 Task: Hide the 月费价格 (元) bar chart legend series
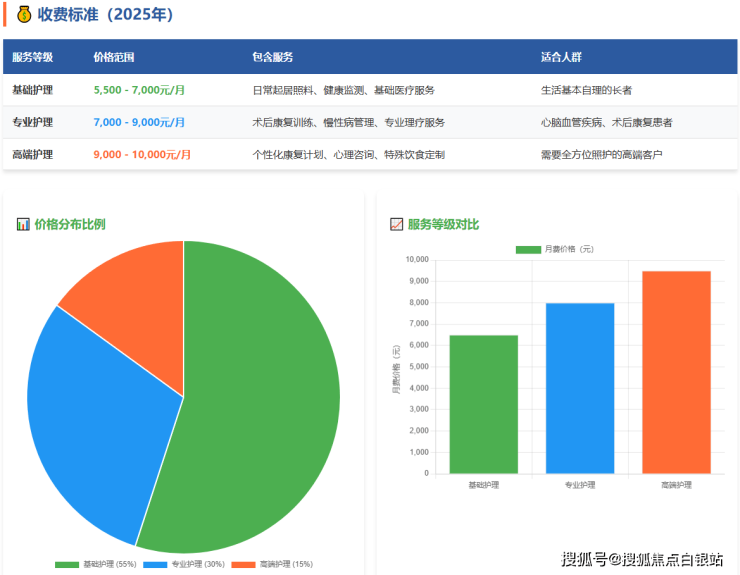pyautogui.click(x=554, y=248)
